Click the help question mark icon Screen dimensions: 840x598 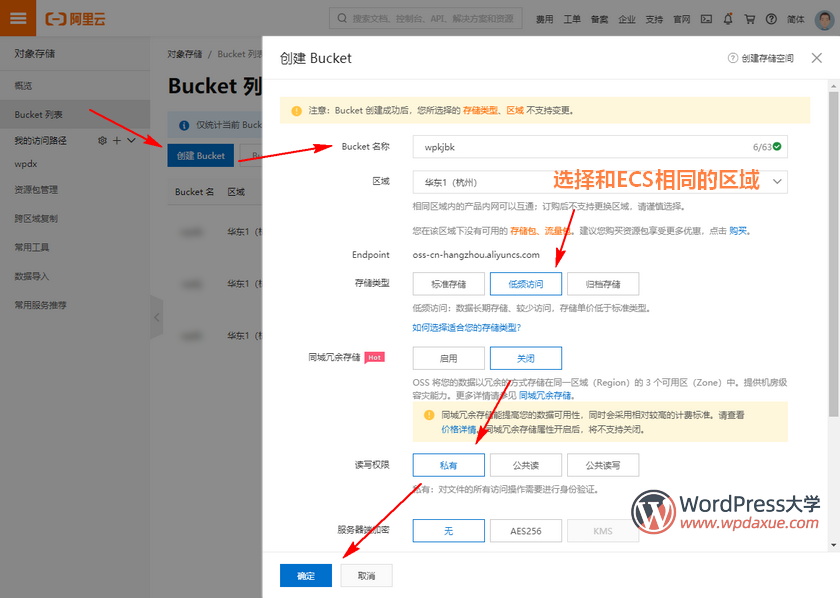point(770,17)
